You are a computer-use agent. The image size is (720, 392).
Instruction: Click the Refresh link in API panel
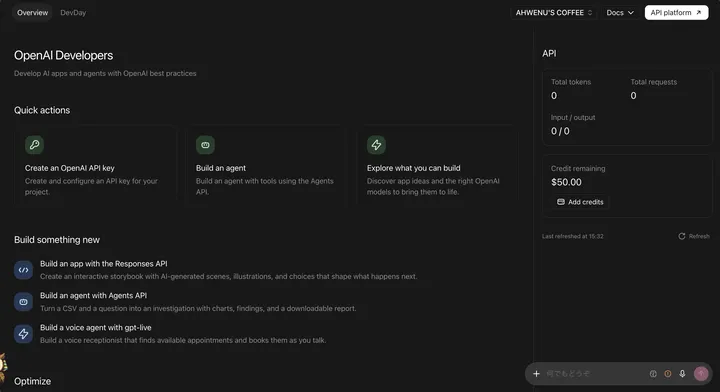(x=694, y=236)
